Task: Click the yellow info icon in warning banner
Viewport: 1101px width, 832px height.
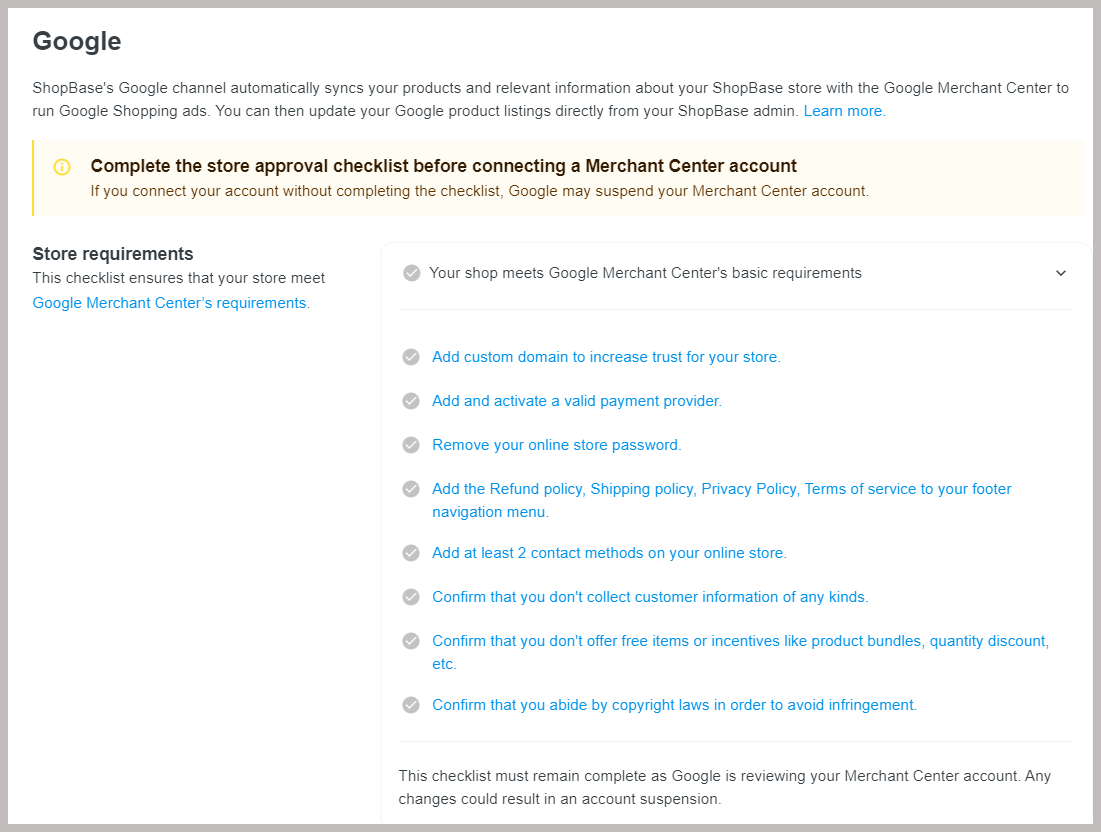Action: click(62, 167)
